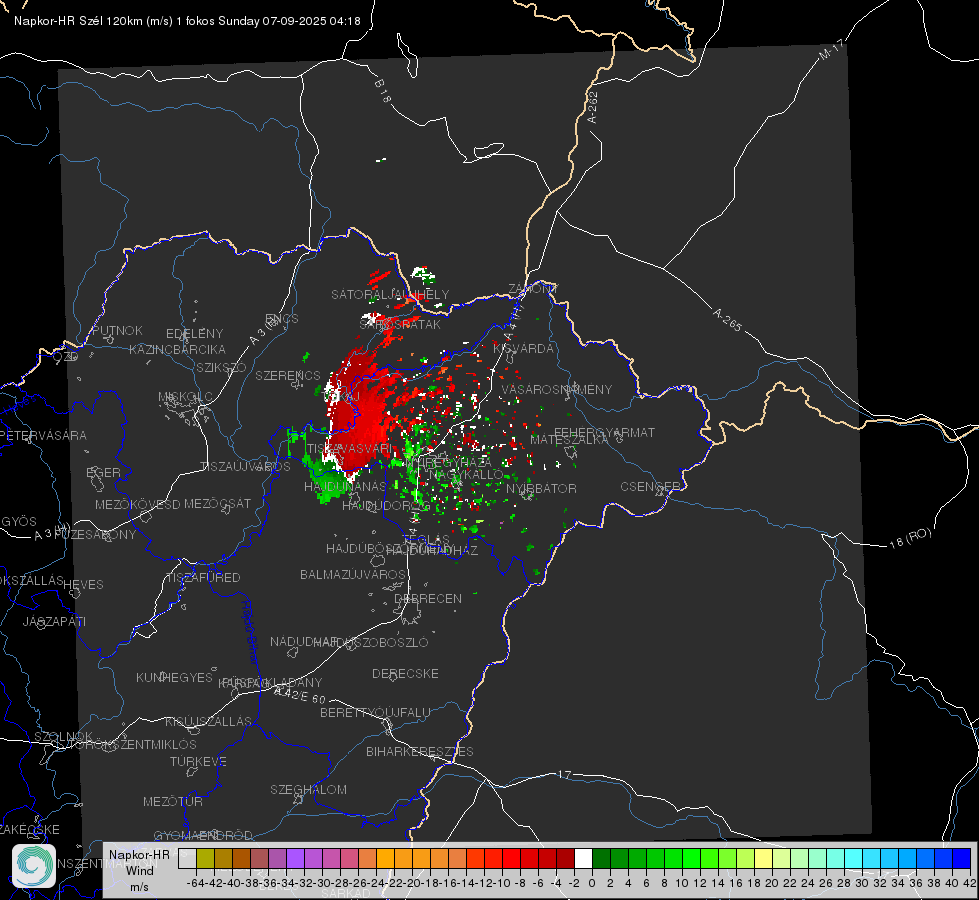Select the PUTNOK town label

pos(117,330)
